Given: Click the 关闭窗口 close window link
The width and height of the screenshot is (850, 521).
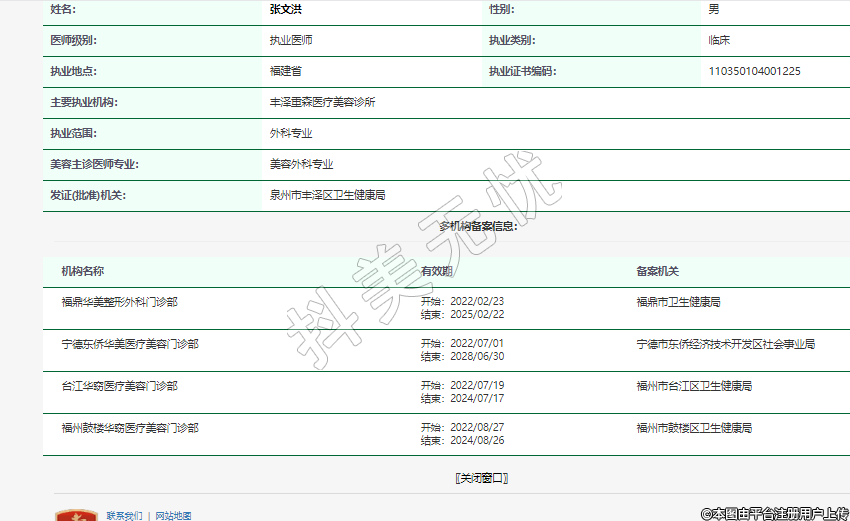Looking at the screenshot, I should (481, 478).
